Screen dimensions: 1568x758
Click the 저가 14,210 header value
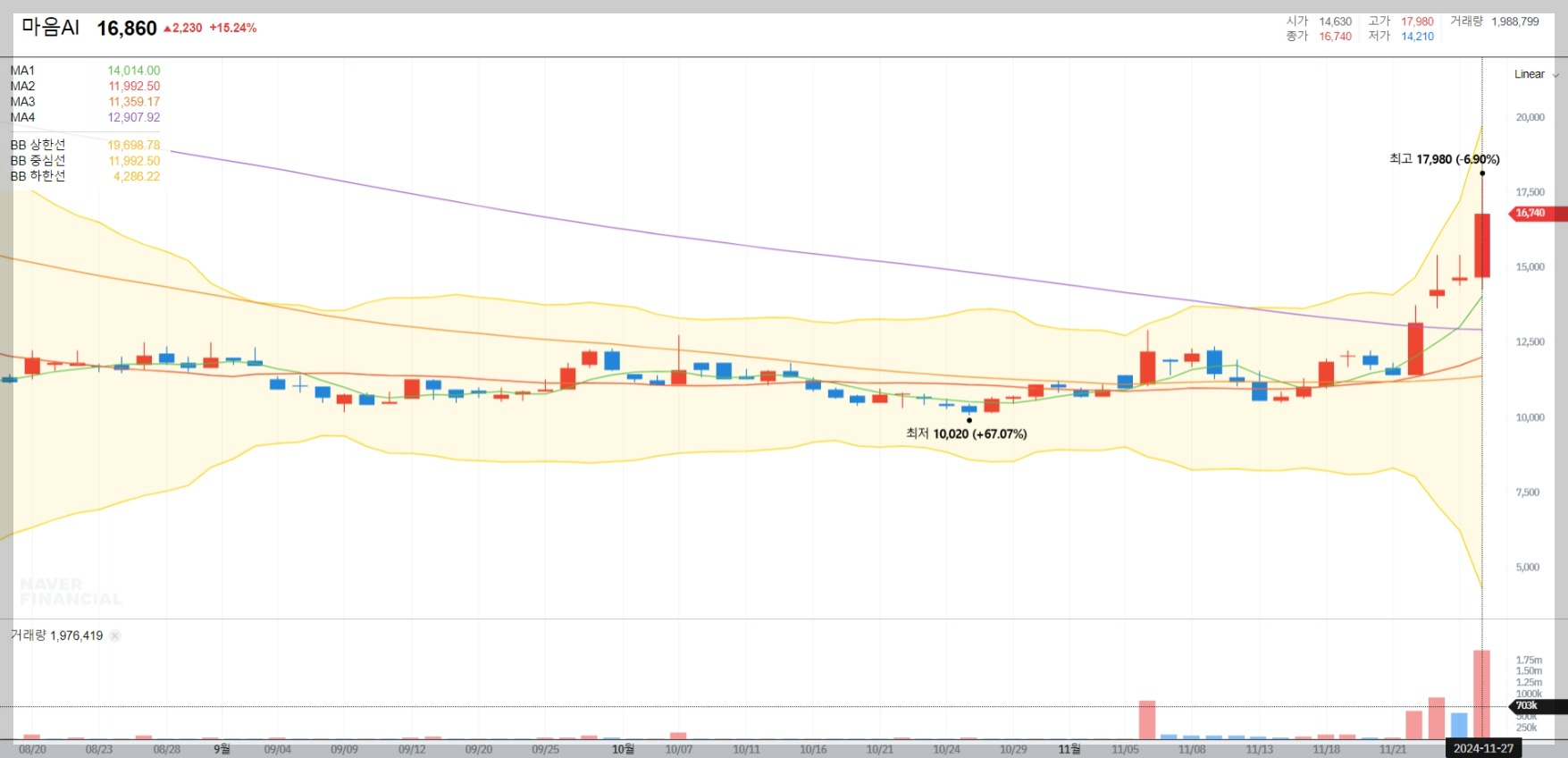[x=1401, y=37]
